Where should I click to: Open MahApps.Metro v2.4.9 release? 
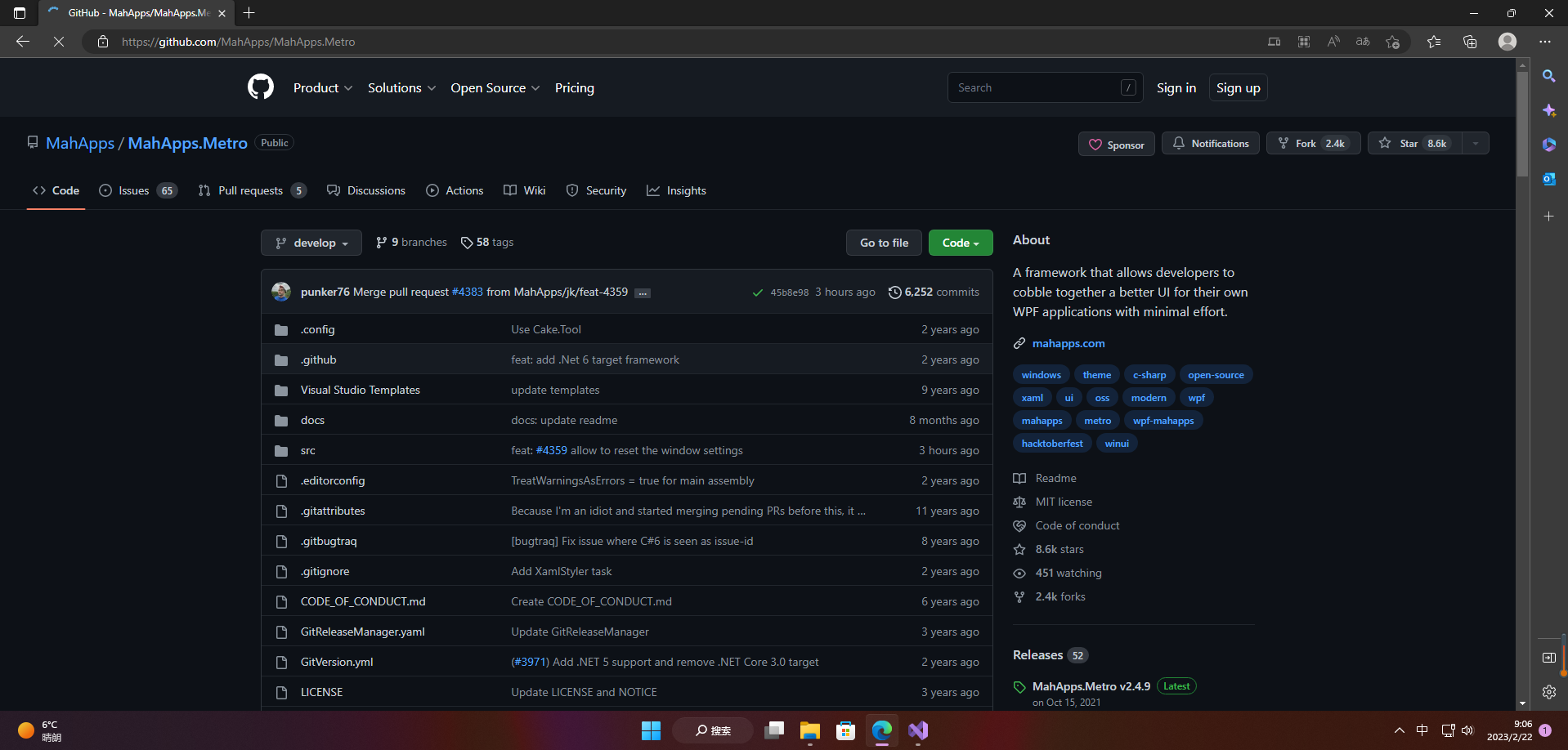click(1091, 686)
